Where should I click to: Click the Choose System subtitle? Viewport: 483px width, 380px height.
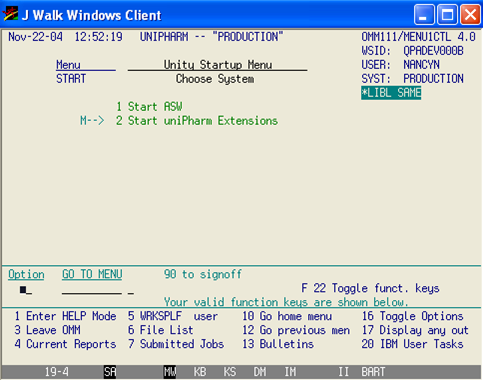215,79
